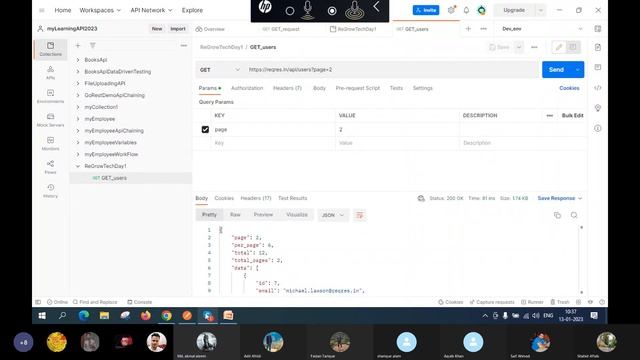Click the plus icon to create collection
This screenshot has width=640, height=360.
tap(78, 46)
